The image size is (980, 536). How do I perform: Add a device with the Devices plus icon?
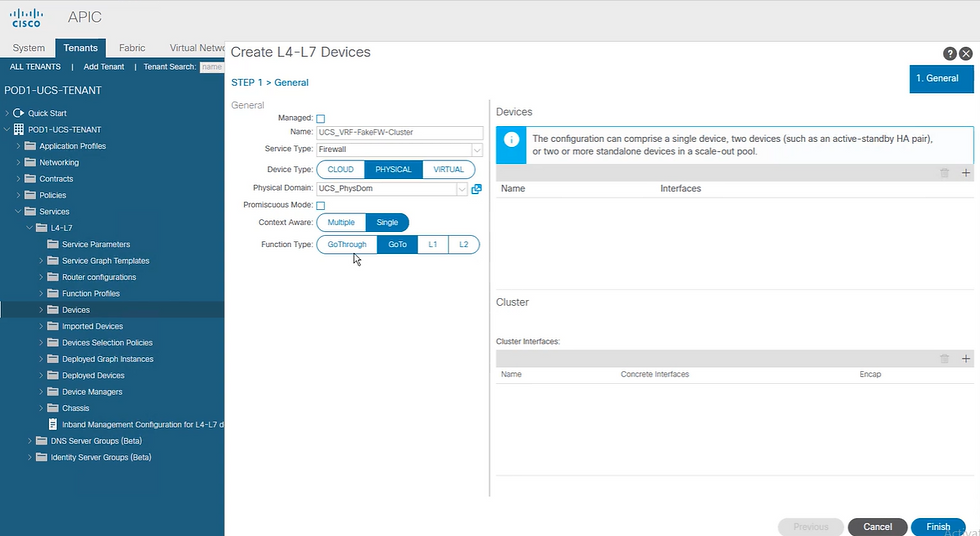coord(966,173)
